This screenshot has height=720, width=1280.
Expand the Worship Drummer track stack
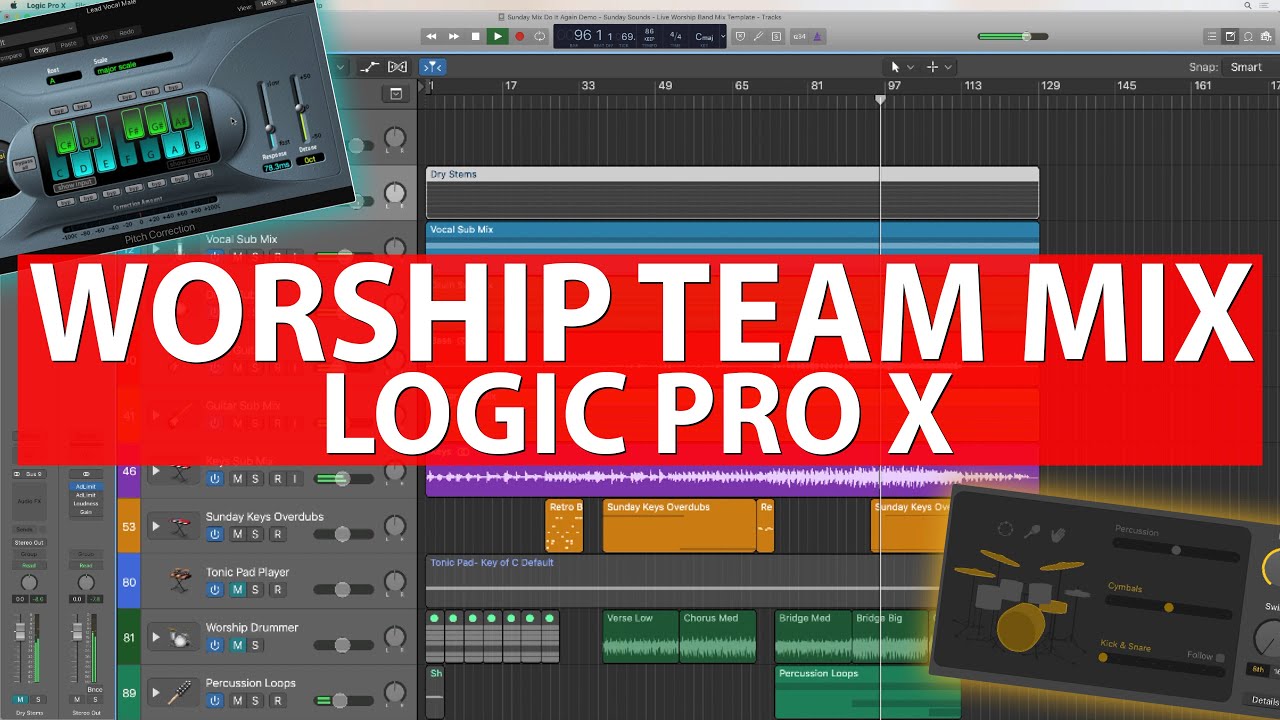[x=155, y=637]
